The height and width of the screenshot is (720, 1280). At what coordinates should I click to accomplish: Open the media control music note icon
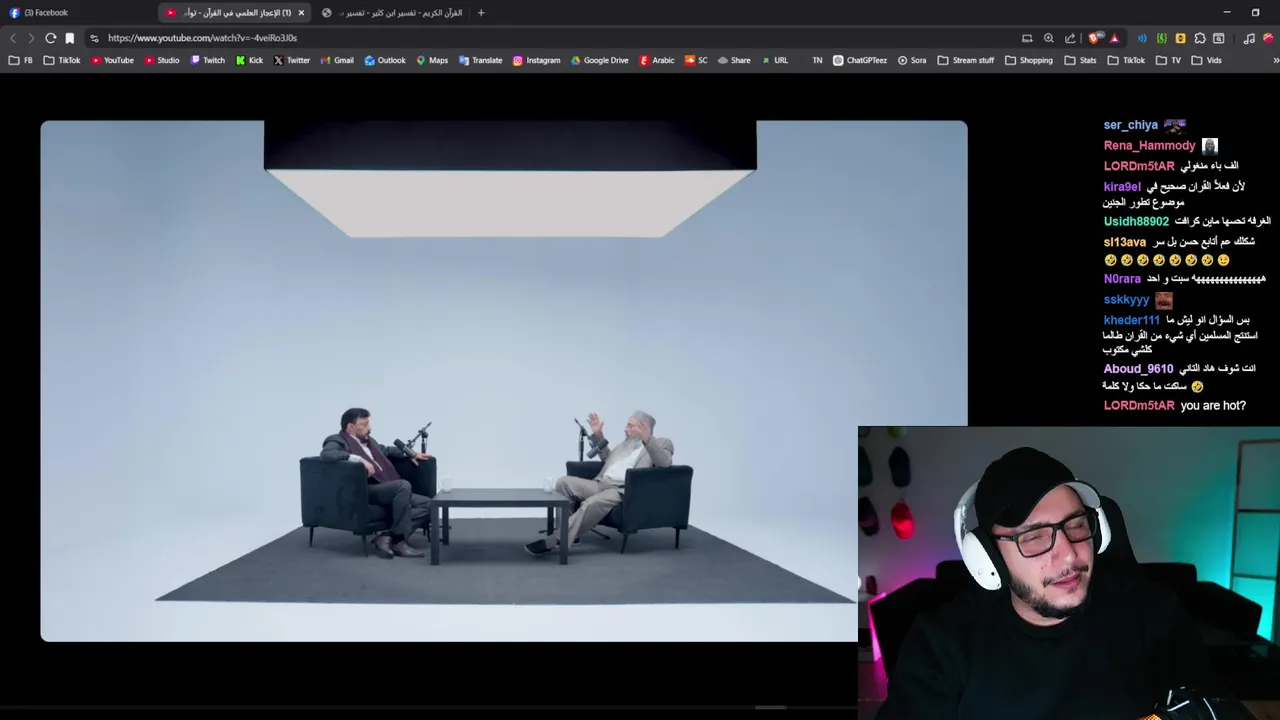(1249, 38)
